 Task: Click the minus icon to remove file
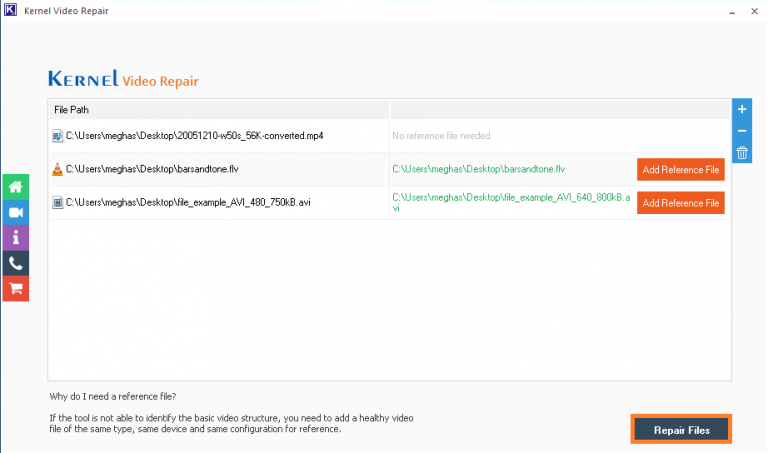tap(741, 131)
